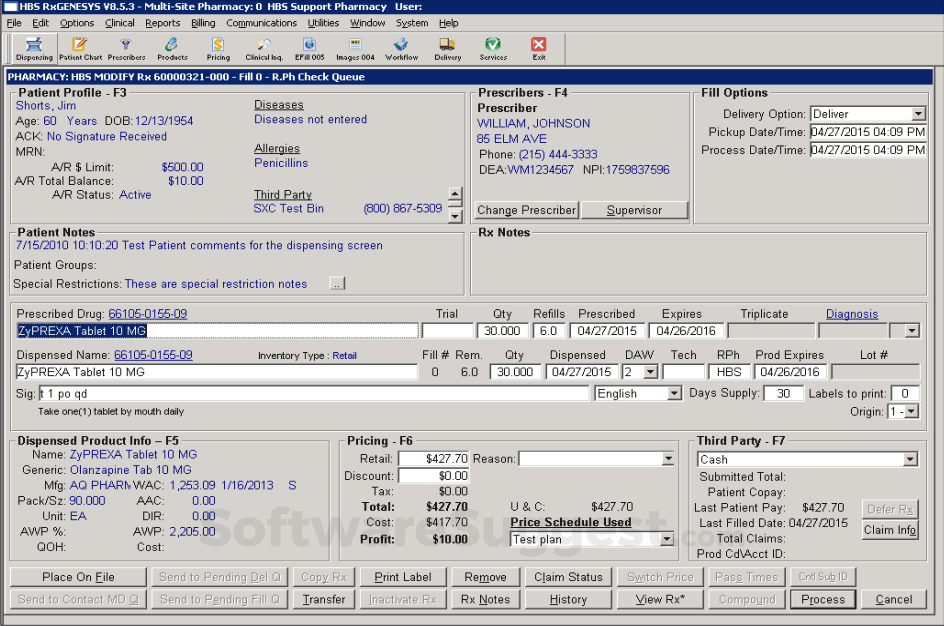Open the Third Party dropdown showing Cash
This screenshot has height=626, width=944.
[x=912, y=459]
